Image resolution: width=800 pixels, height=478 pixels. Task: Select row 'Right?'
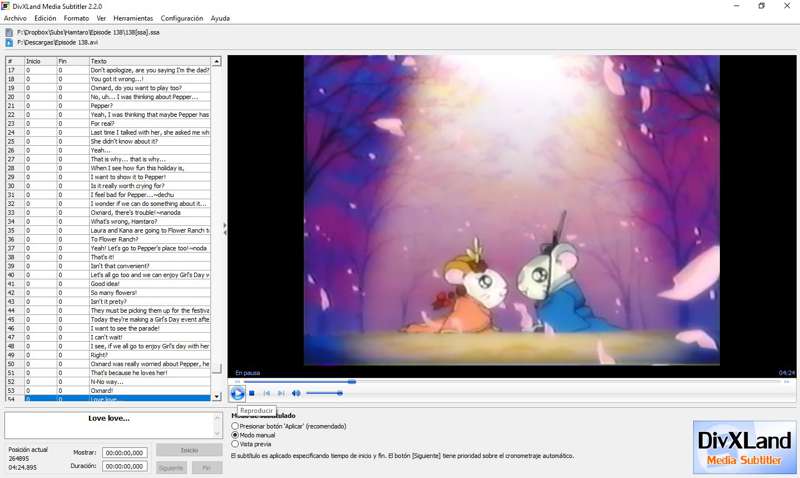point(108,355)
